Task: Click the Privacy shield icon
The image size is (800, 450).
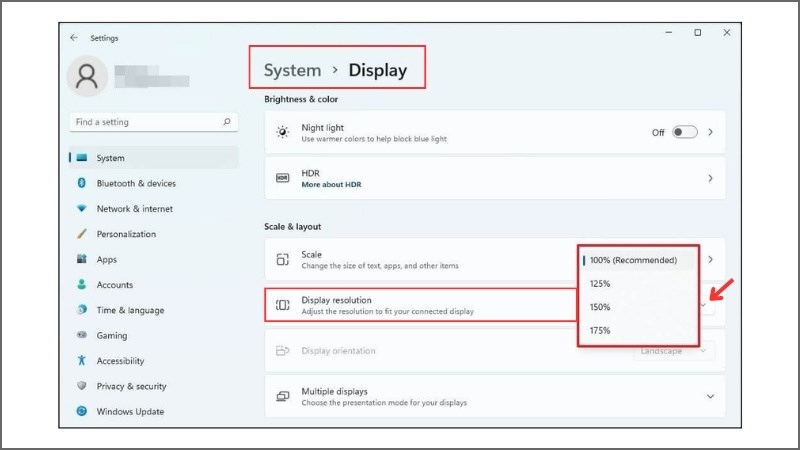Action: [82, 385]
